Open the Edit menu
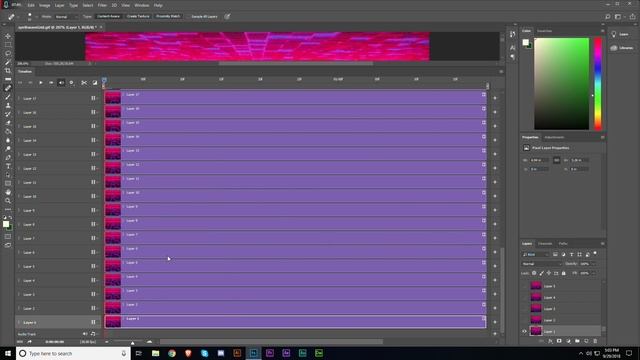Screen dimensions: 640x360 tap(31, 5)
